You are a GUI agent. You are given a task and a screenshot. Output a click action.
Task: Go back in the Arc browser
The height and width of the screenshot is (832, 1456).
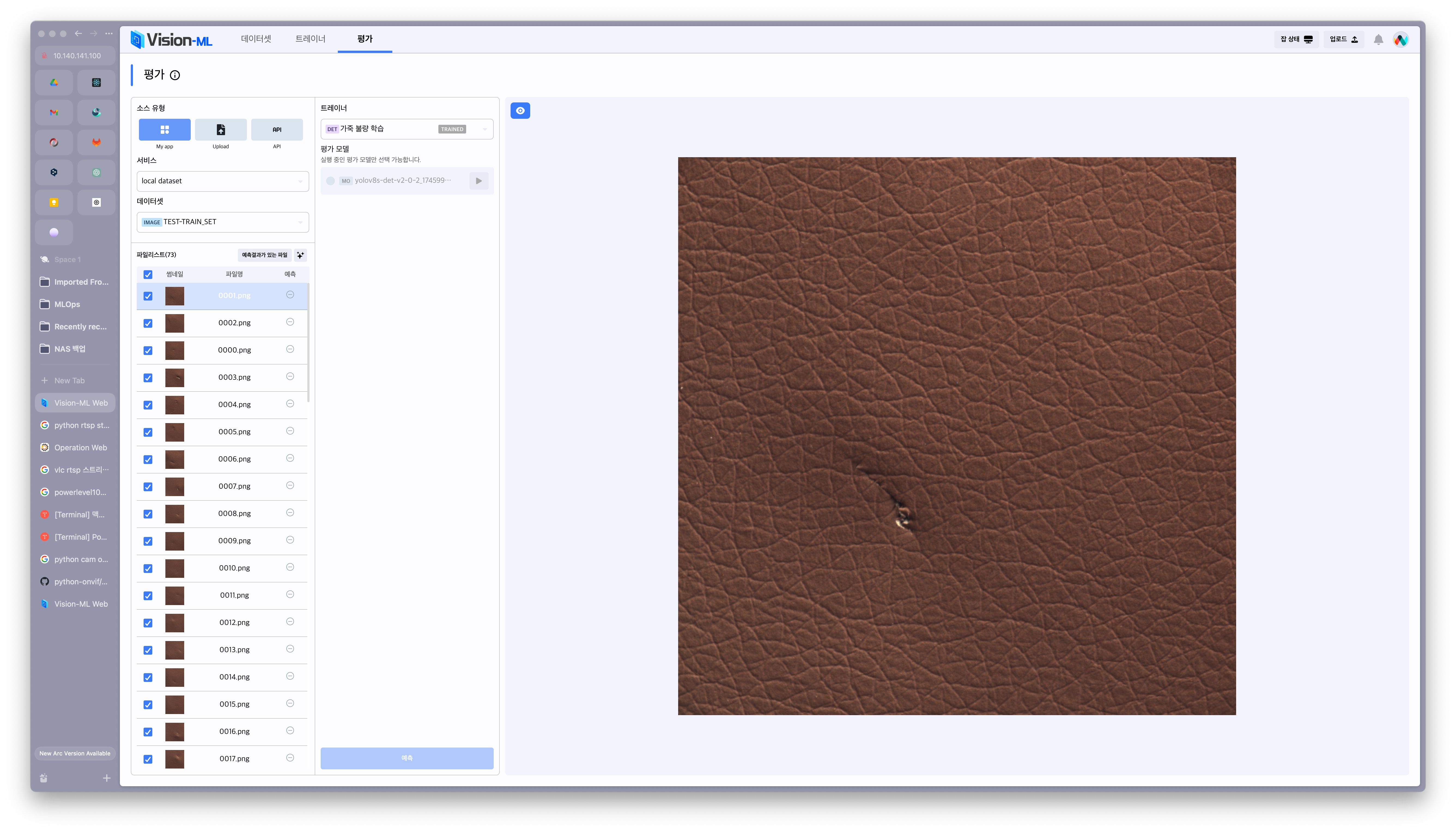pos(78,34)
